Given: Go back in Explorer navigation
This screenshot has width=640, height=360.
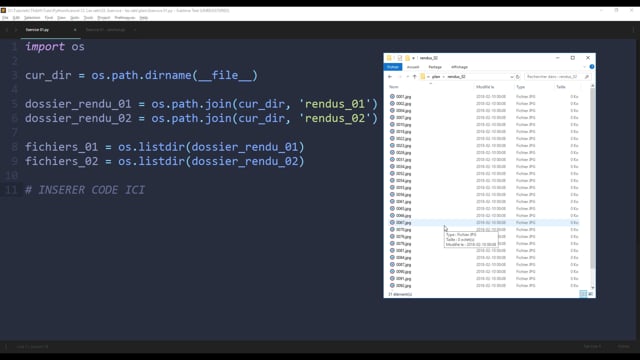Looking at the screenshot, I should 390,77.
